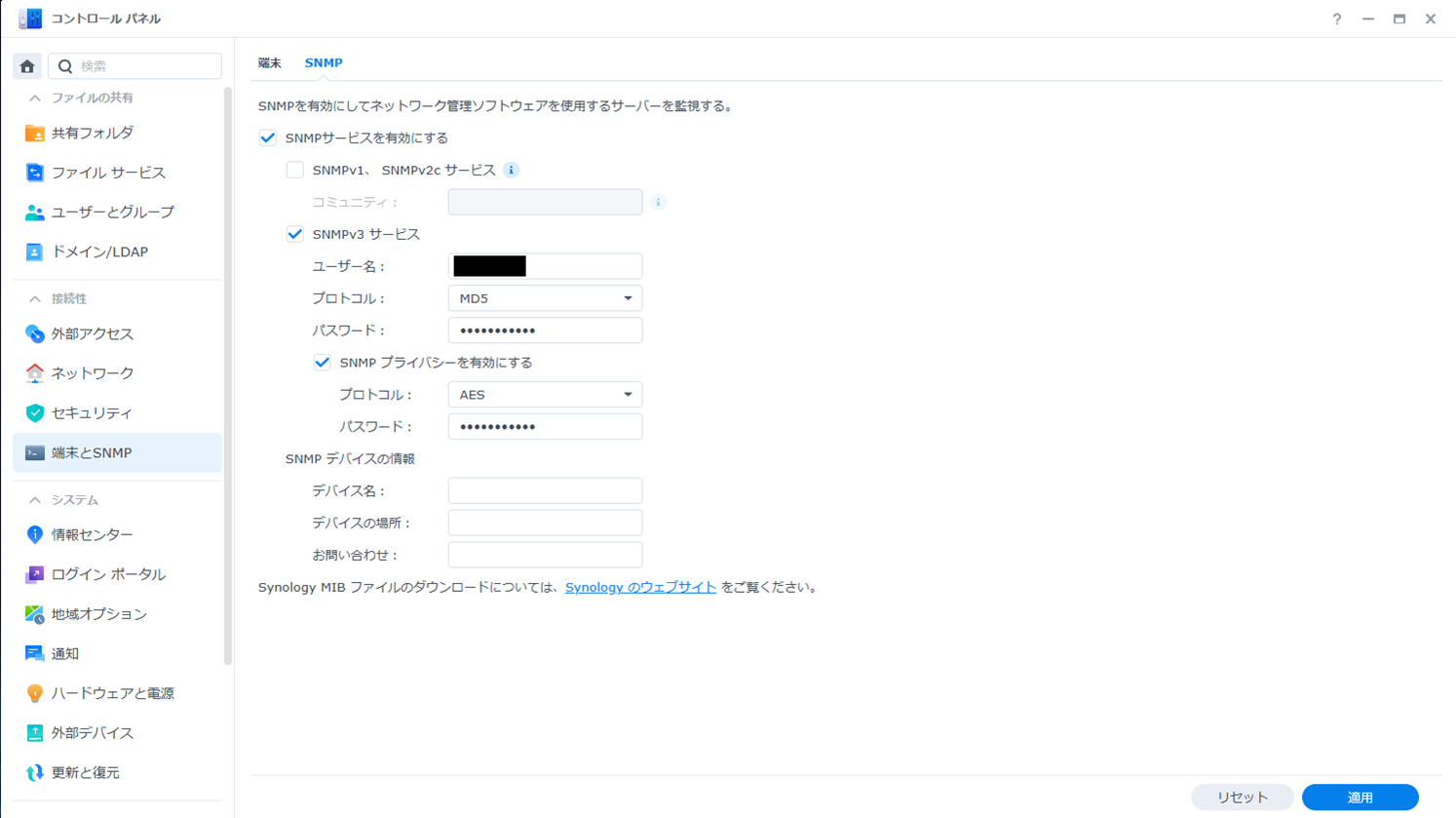Open the Synology のウェブサイト link
This screenshot has width=1456, height=818.
tap(640, 587)
